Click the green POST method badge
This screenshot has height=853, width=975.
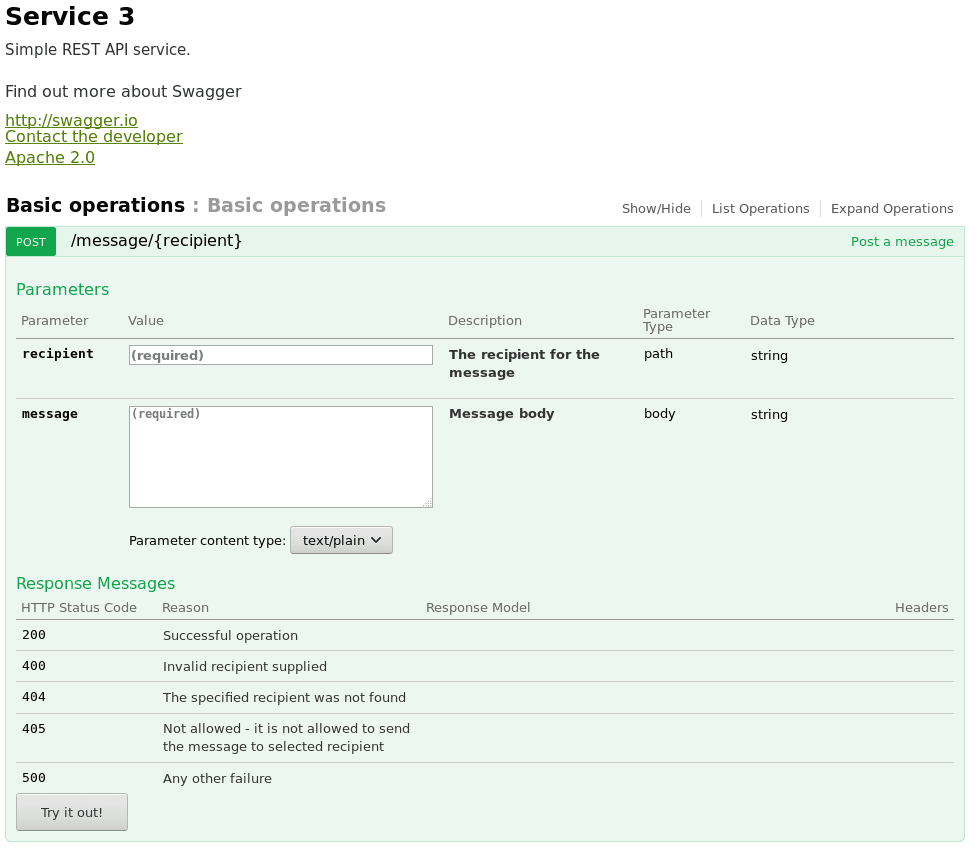[x=31, y=242]
